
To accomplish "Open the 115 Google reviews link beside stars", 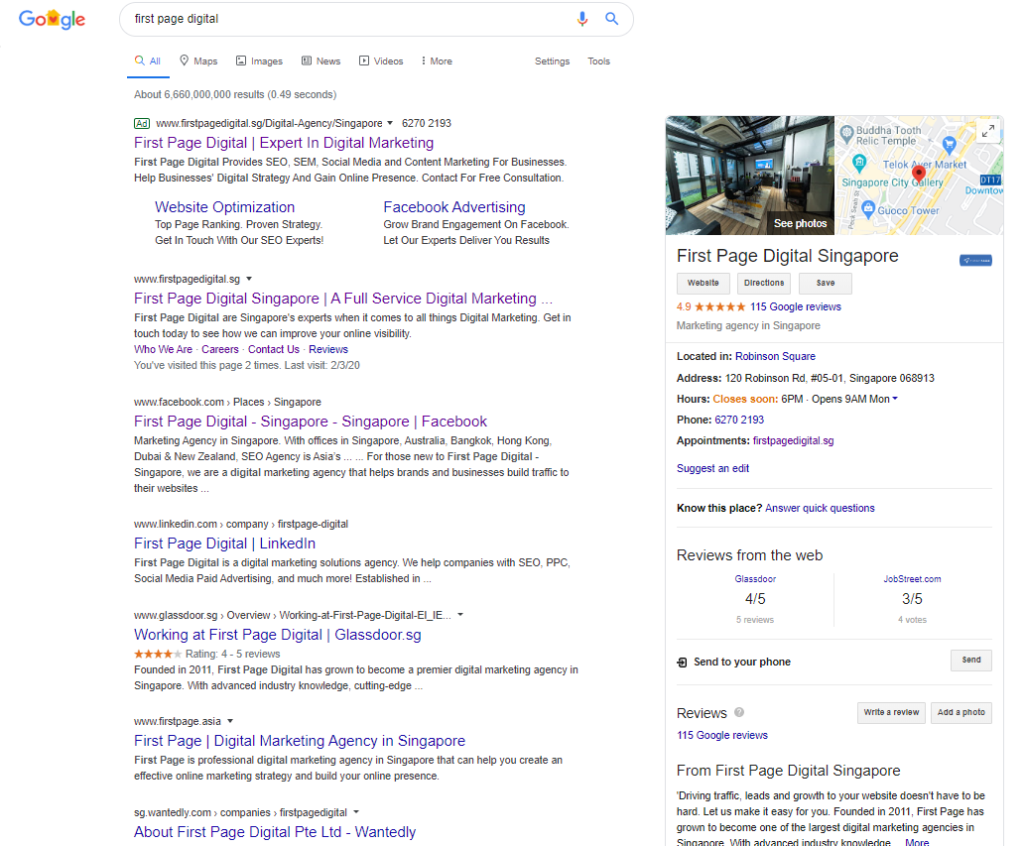I will pos(795,307).
